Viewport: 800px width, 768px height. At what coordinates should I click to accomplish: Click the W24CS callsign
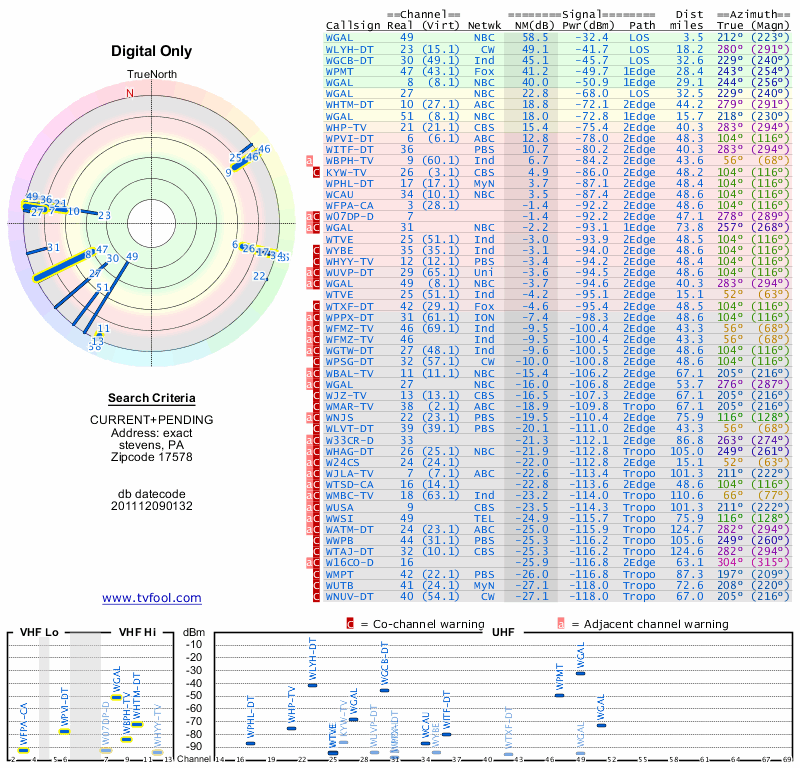tap(343, 463)
